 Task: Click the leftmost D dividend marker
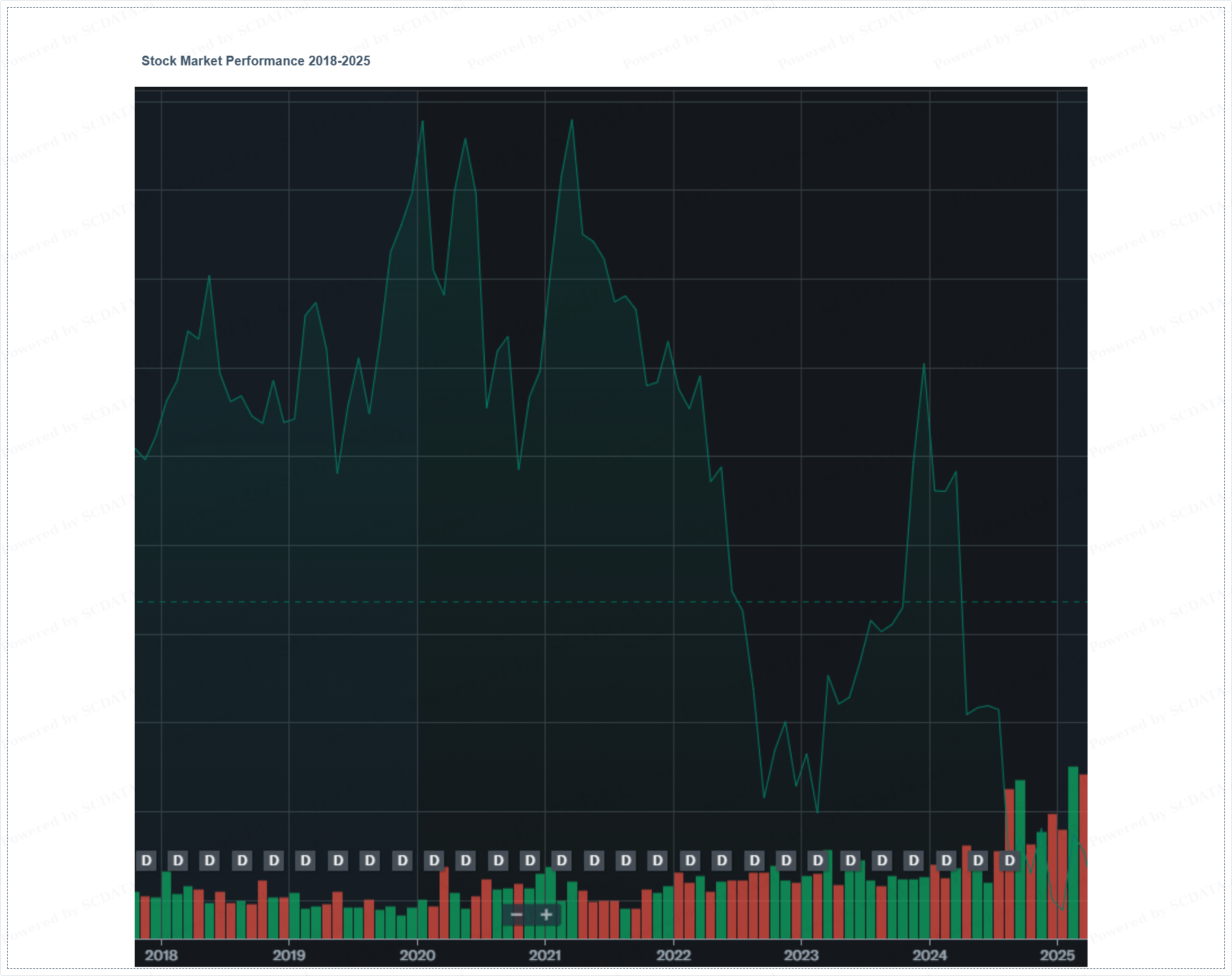click(146, 861)
